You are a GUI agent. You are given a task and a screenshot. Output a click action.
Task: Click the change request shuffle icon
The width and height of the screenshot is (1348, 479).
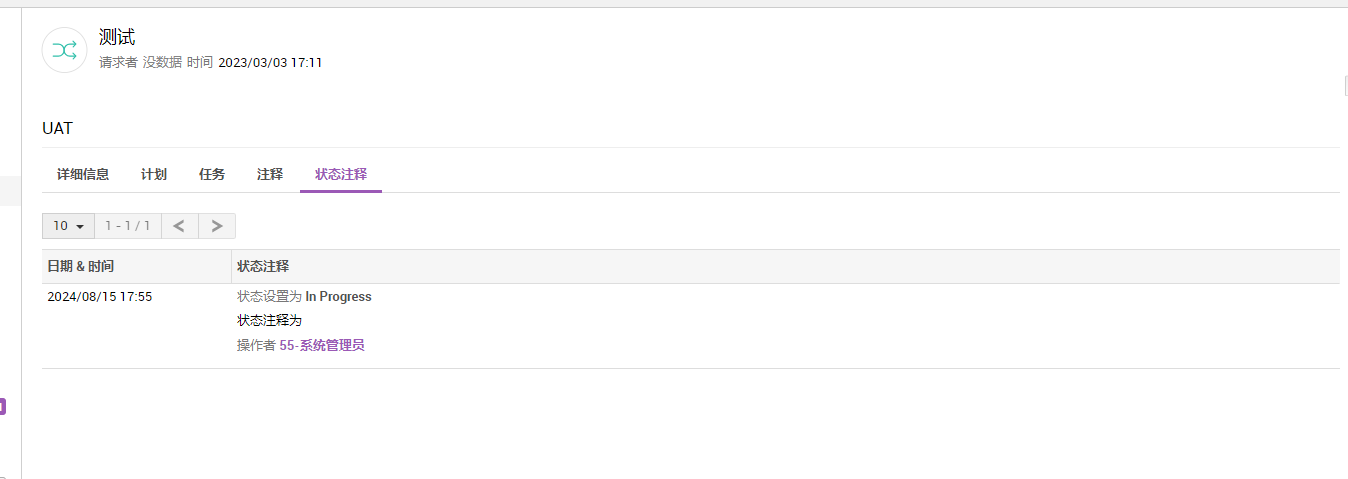point(64,50)
